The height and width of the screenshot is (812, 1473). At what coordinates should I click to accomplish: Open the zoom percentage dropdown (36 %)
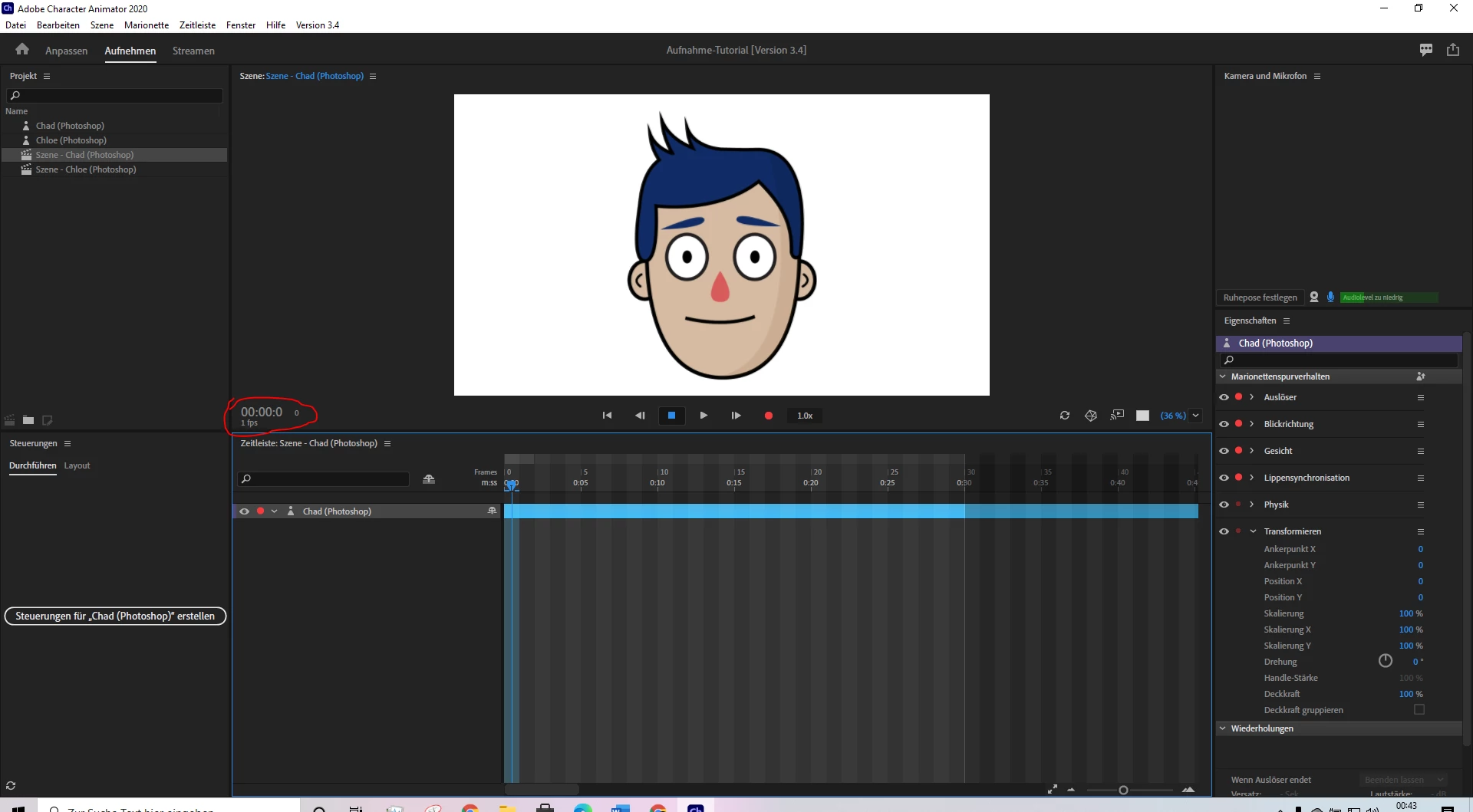coord(1195,416)
